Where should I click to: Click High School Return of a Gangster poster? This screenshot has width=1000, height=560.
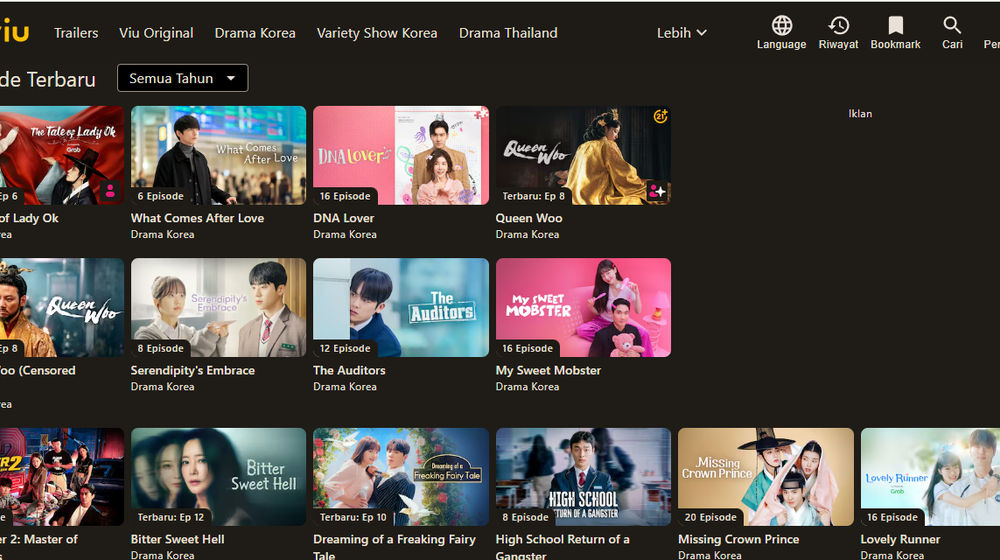(583, 477)
